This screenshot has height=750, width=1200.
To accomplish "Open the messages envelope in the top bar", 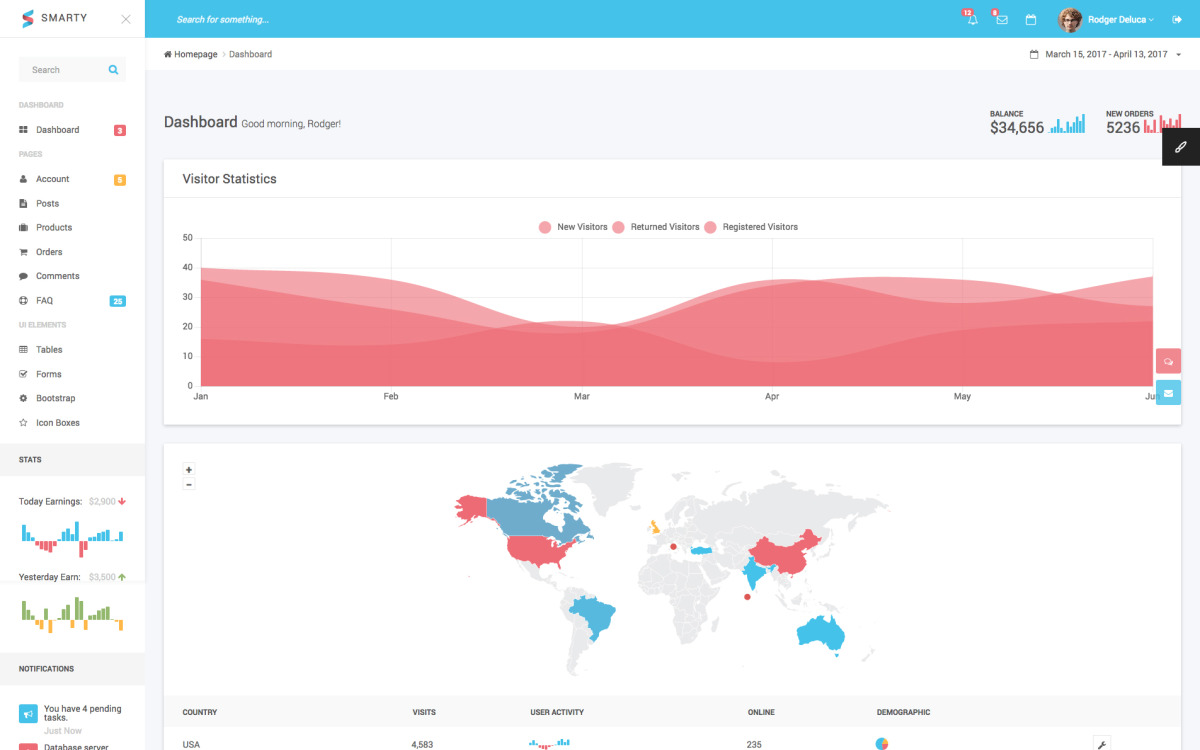I will 1001,19.
